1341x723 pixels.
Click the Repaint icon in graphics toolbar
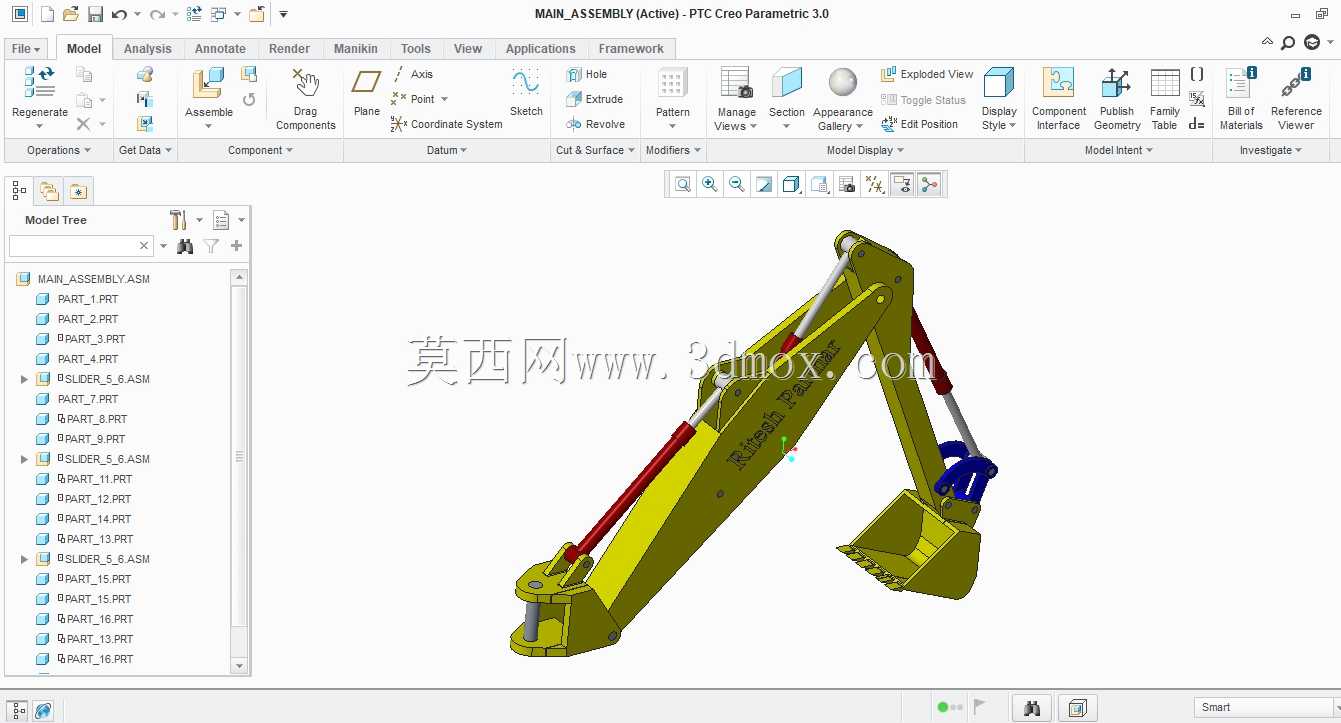click(764, 184)
